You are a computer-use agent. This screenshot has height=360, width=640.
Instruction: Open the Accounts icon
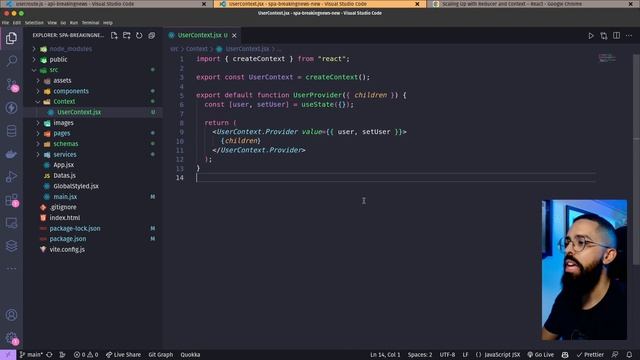pyautogui.click(x=11, y=315)
